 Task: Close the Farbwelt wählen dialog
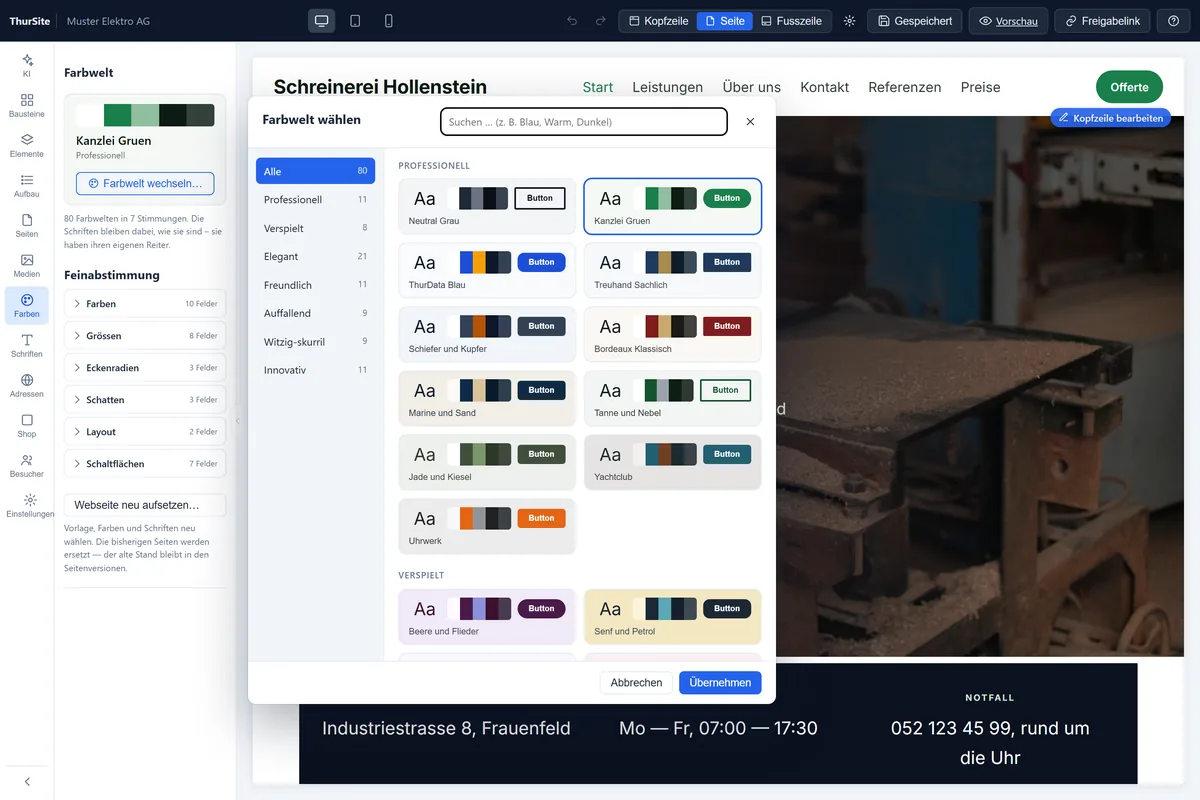tap(750, 121)
